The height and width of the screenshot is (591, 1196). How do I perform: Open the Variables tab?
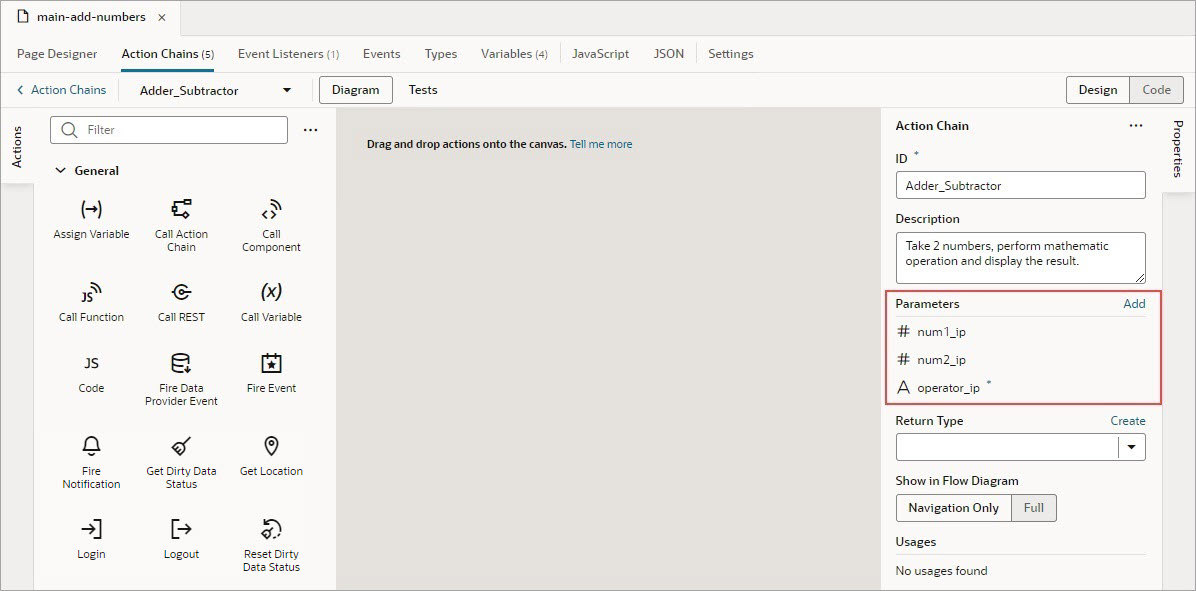tap(514, 54)
